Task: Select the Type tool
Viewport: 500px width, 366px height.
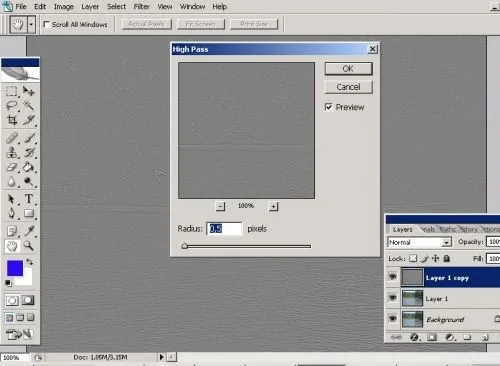Action: click(x=28, y=199)
